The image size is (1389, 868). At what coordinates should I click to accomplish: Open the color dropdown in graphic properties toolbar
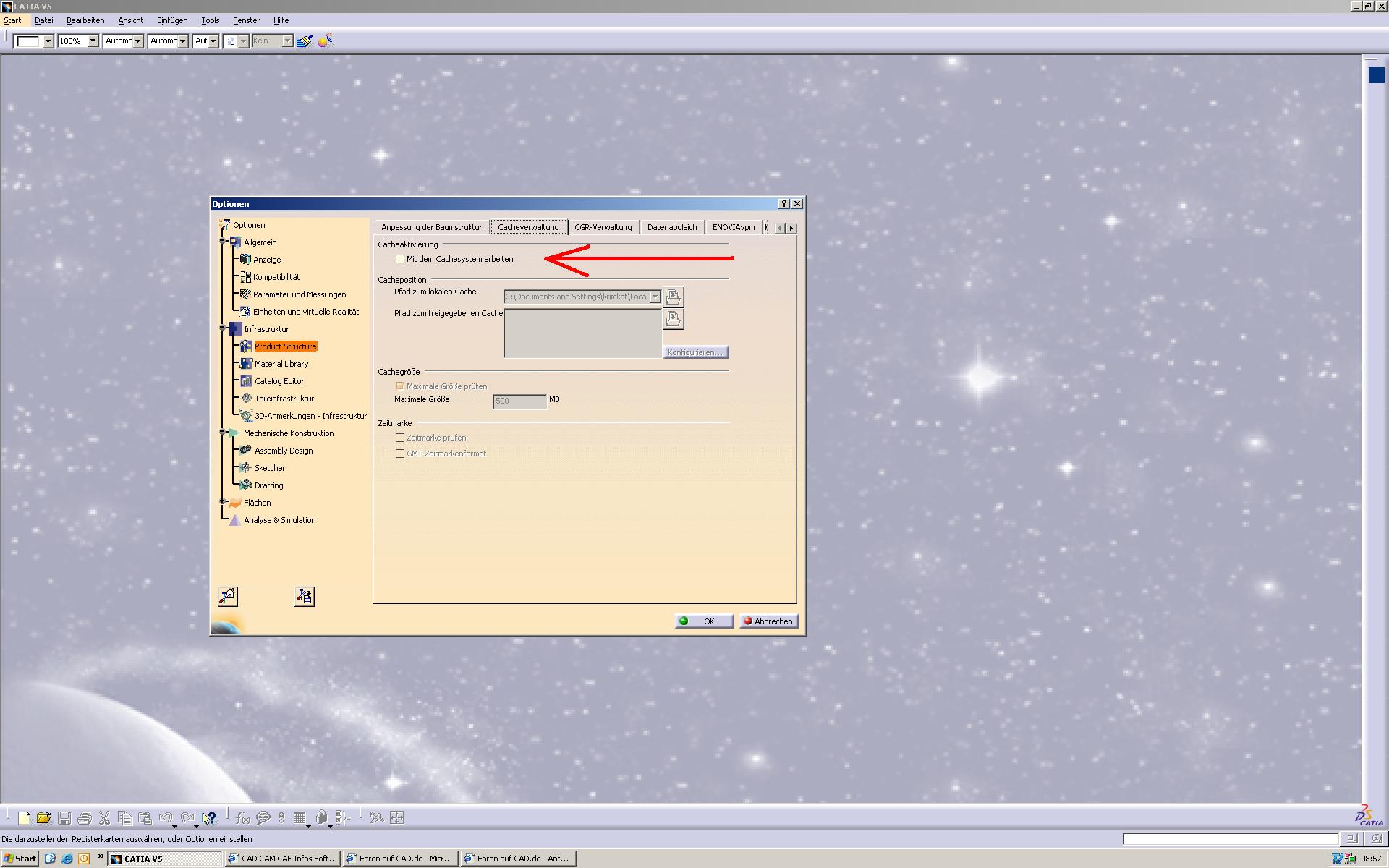click(x=48, y=41)
